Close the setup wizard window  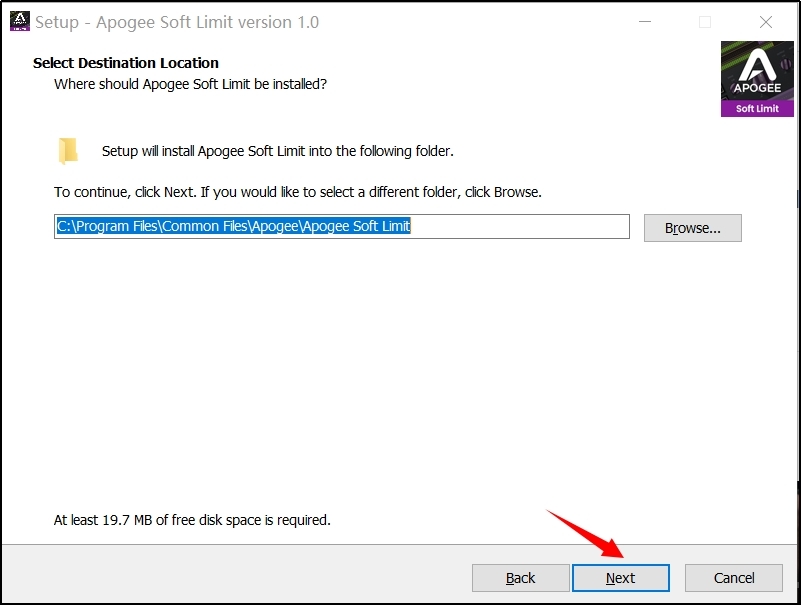766,22
